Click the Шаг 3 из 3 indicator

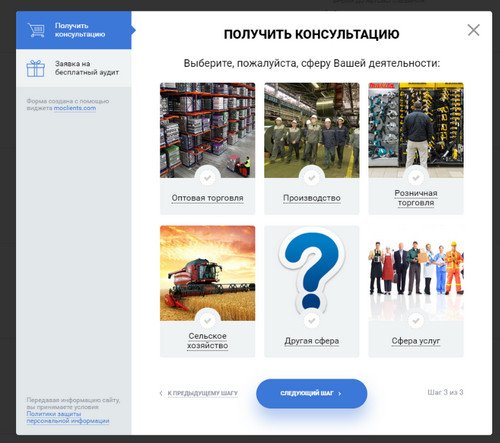pyautogui.click(x=445, y=392)
